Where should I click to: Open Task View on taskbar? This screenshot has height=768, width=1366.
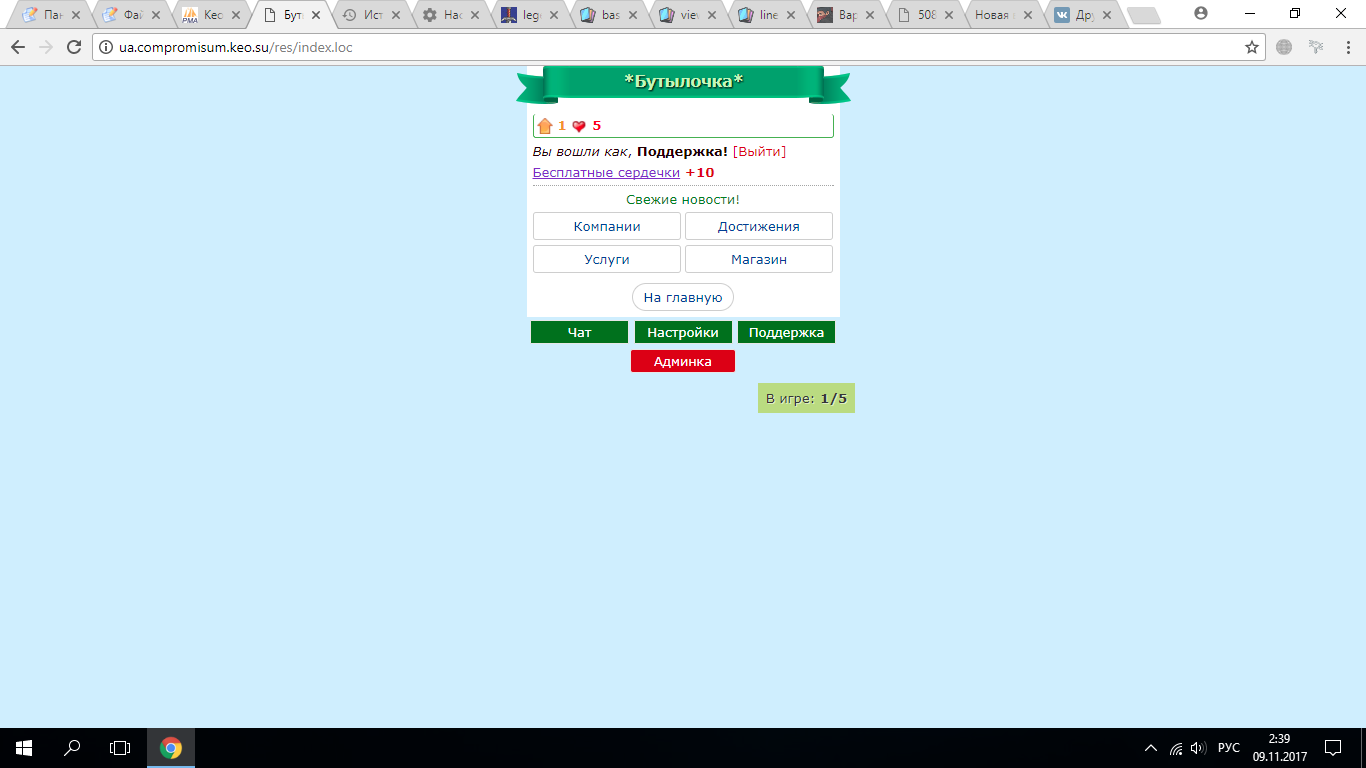pyautogui.click(x=120, y=747)
